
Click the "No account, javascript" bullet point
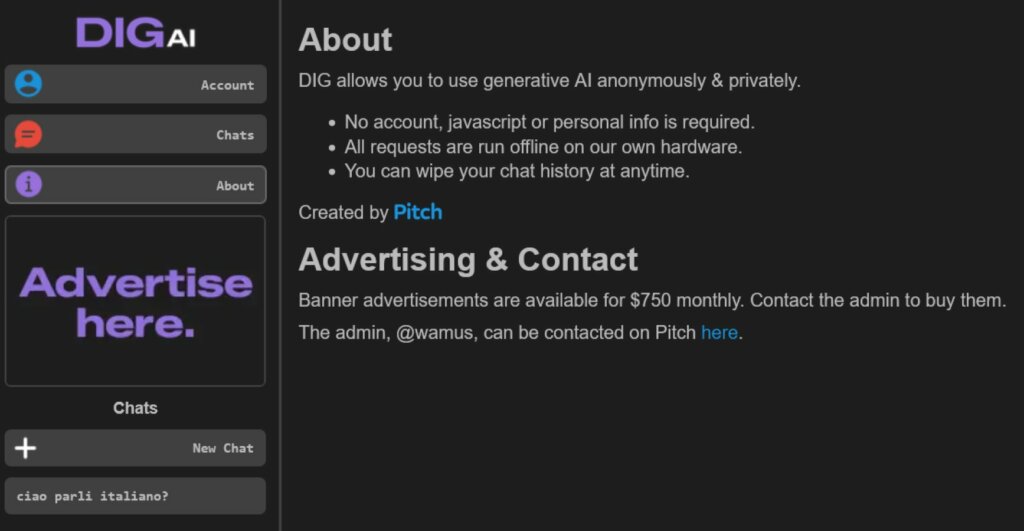click(x=549, y=122)
